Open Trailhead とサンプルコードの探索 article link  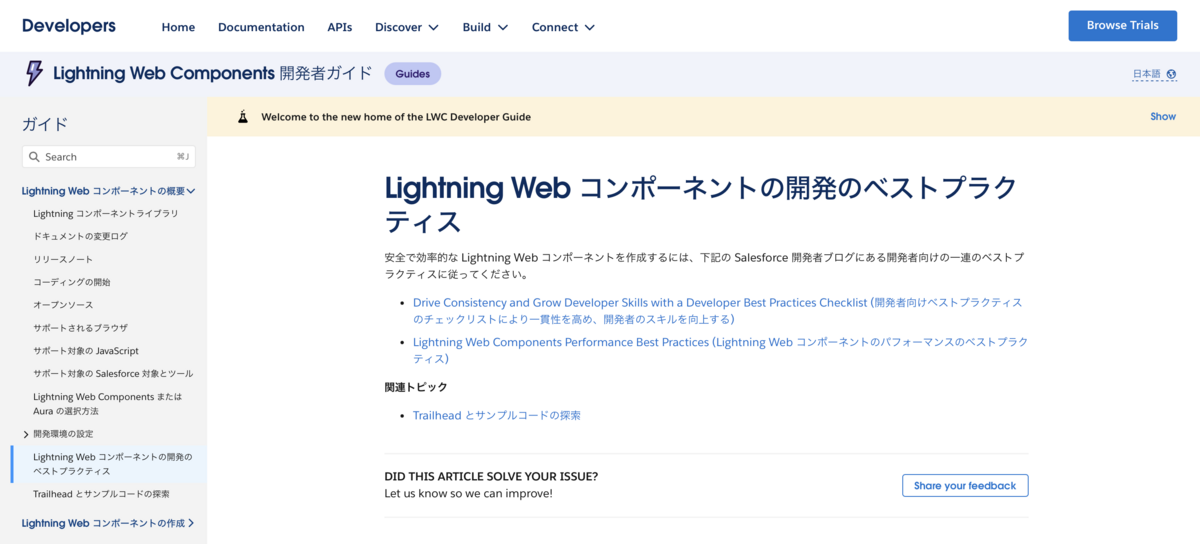click(497, 415)
